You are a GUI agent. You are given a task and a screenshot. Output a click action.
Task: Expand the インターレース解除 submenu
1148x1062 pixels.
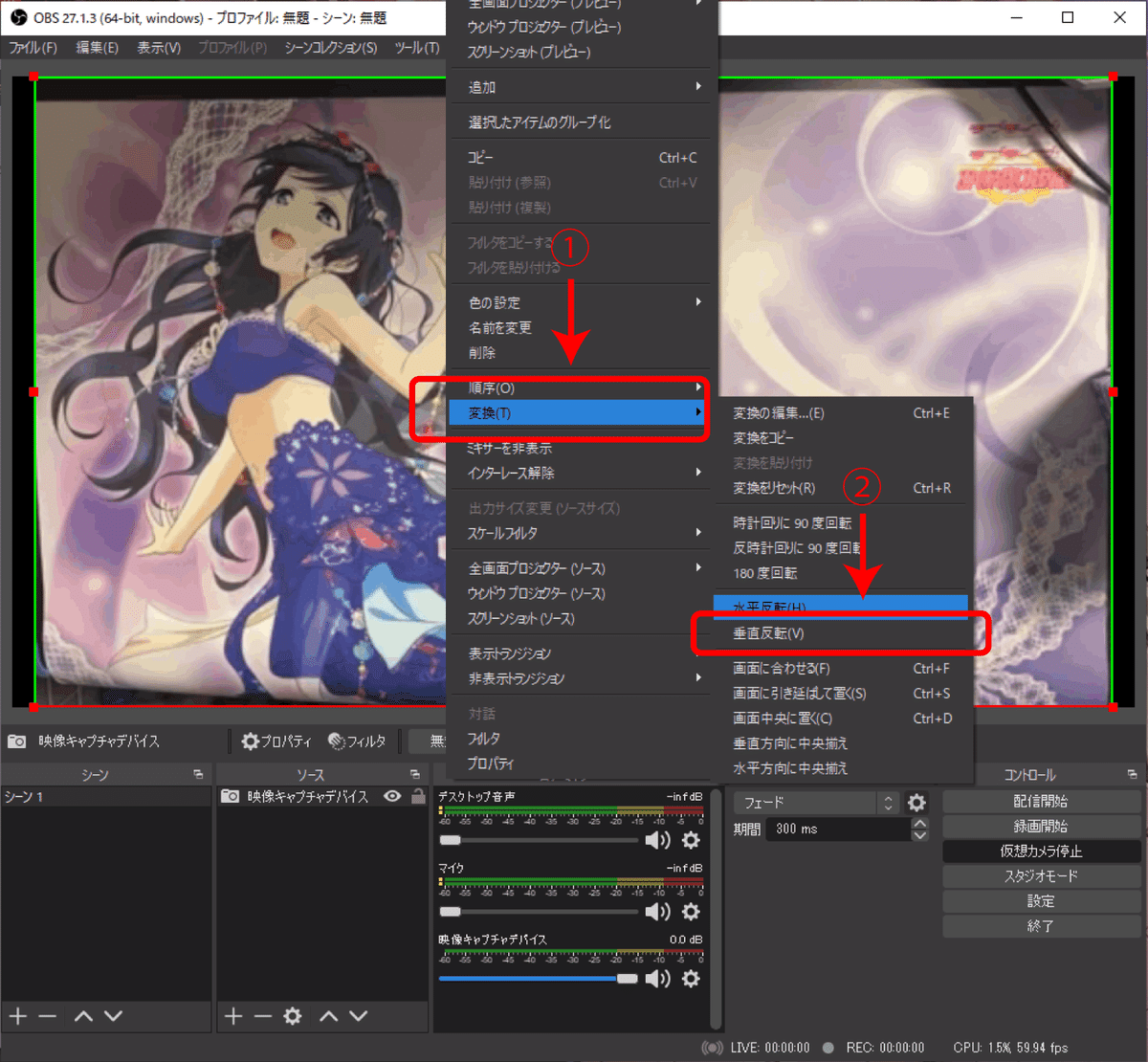582,473
